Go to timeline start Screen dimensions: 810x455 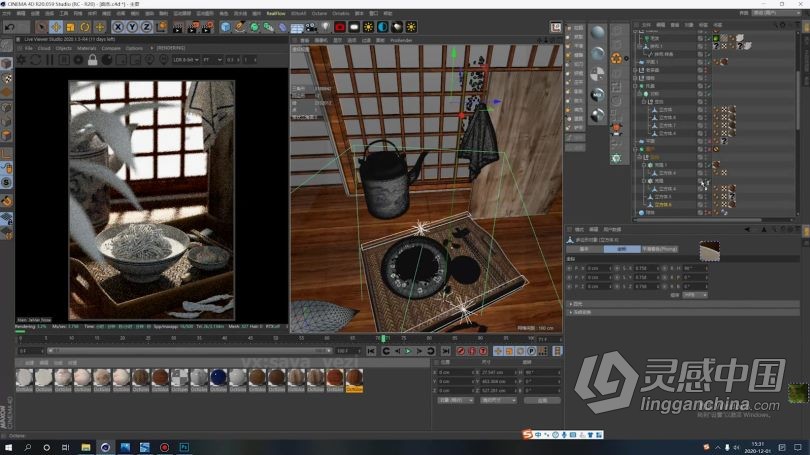371,351
